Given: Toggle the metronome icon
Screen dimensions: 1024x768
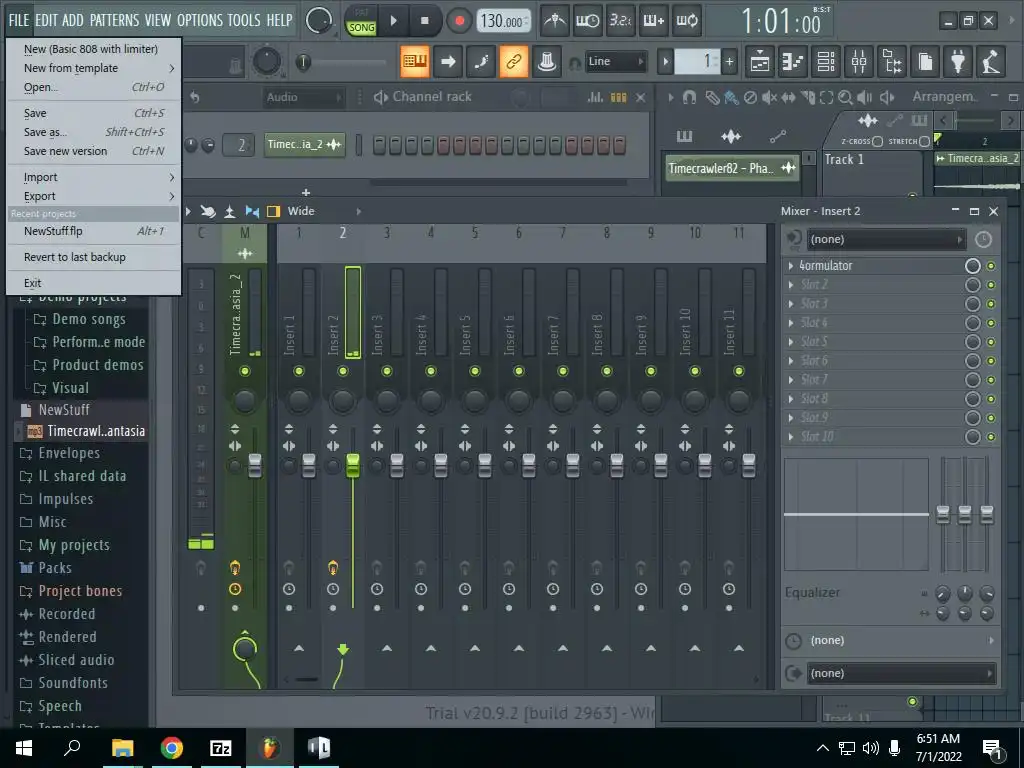Looking at the screenshot, I should (555, 20).
